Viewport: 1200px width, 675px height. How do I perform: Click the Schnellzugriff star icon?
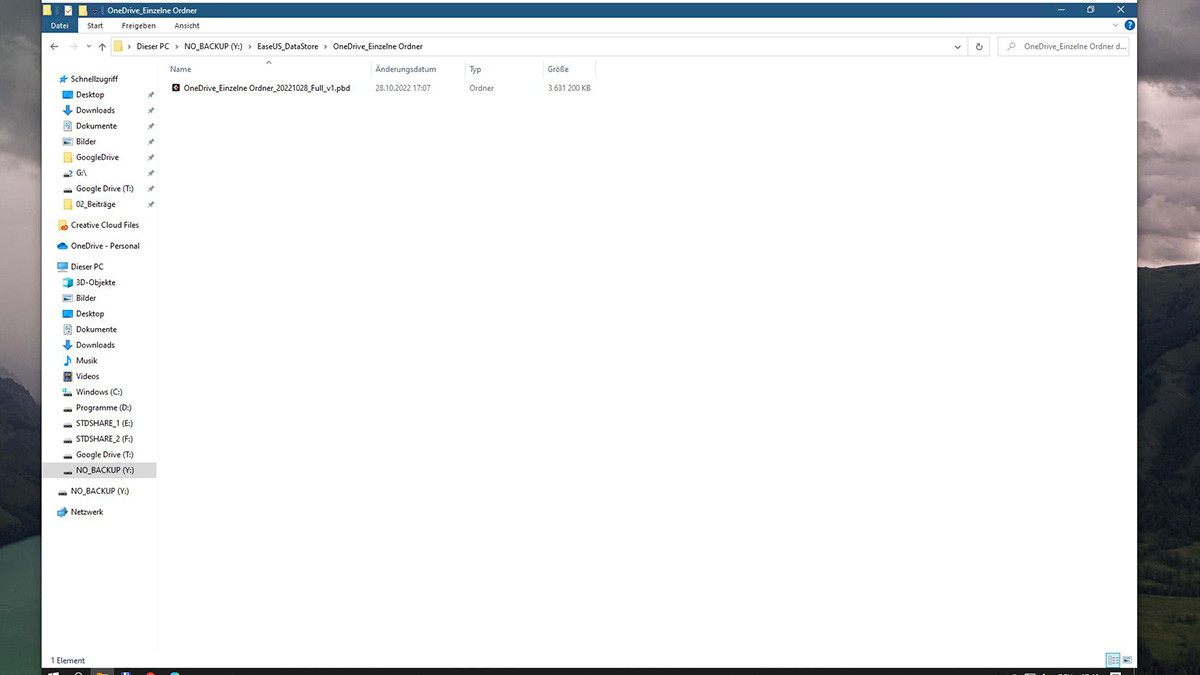pyautogui.click(x=63, y=79)
